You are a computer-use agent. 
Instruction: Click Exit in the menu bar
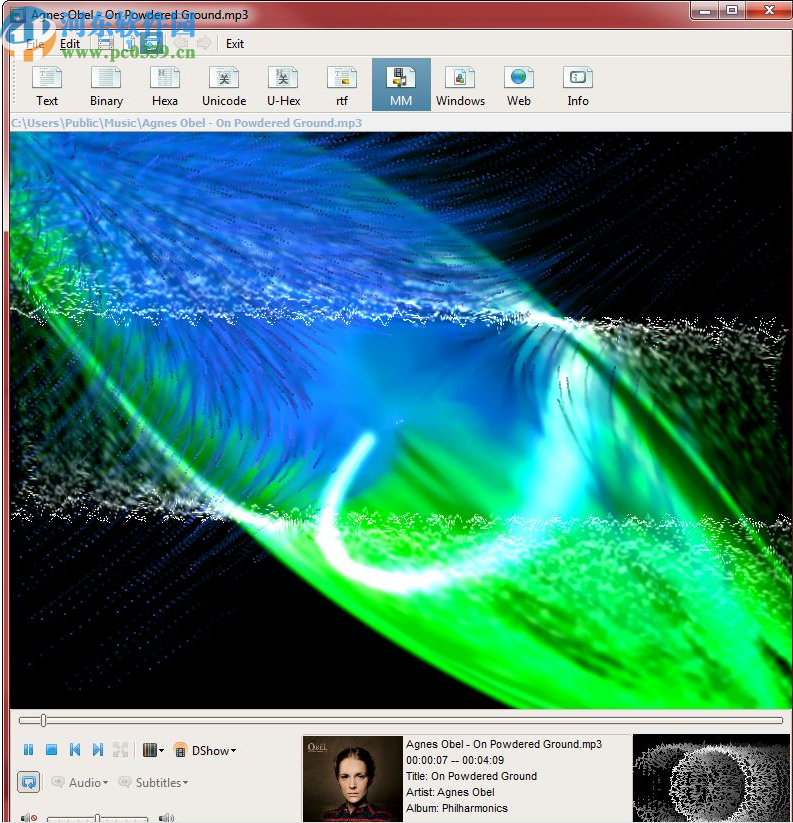tap(235, 44)
